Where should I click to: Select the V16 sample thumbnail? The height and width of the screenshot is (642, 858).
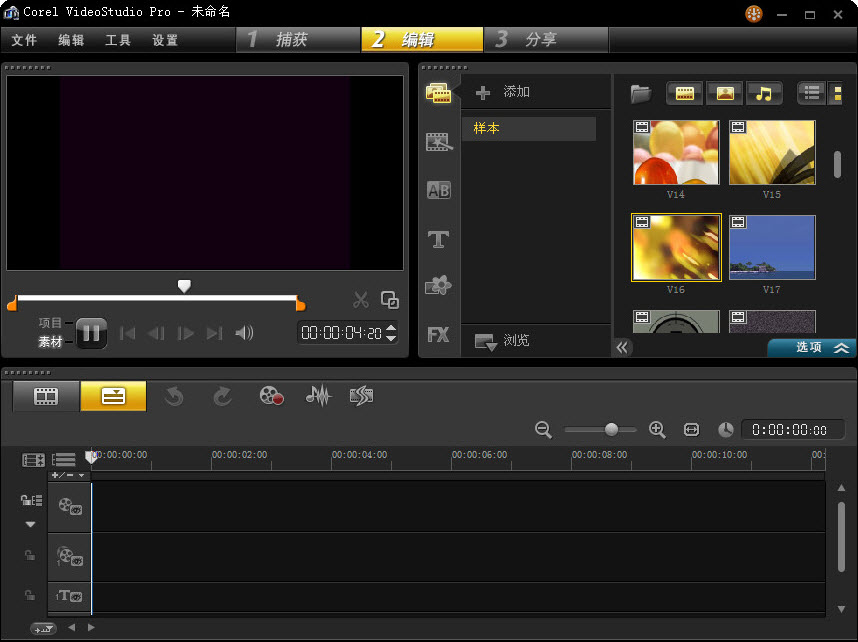675,247
